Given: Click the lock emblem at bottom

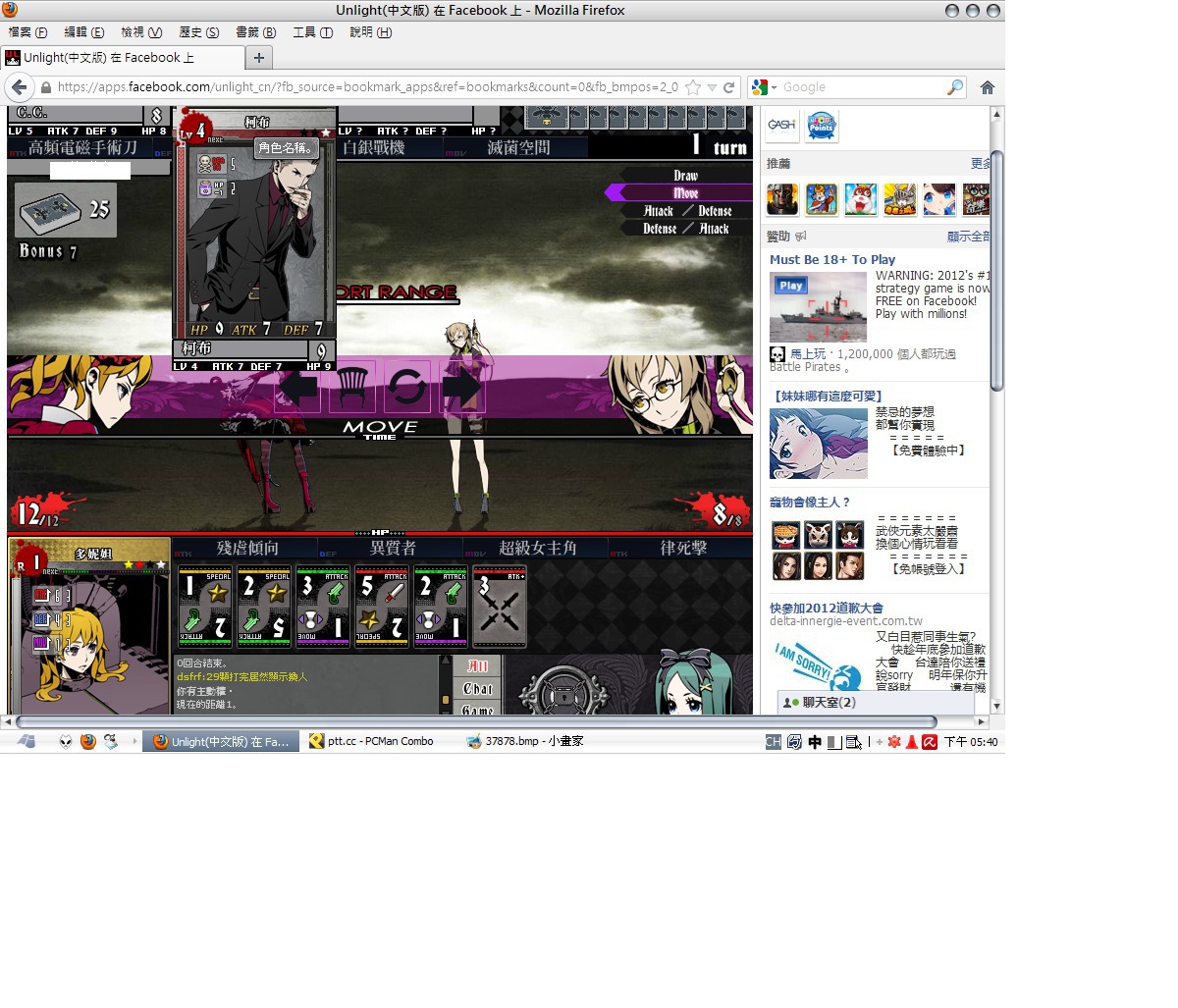Looking at the screenshot, I should [563, 693].
